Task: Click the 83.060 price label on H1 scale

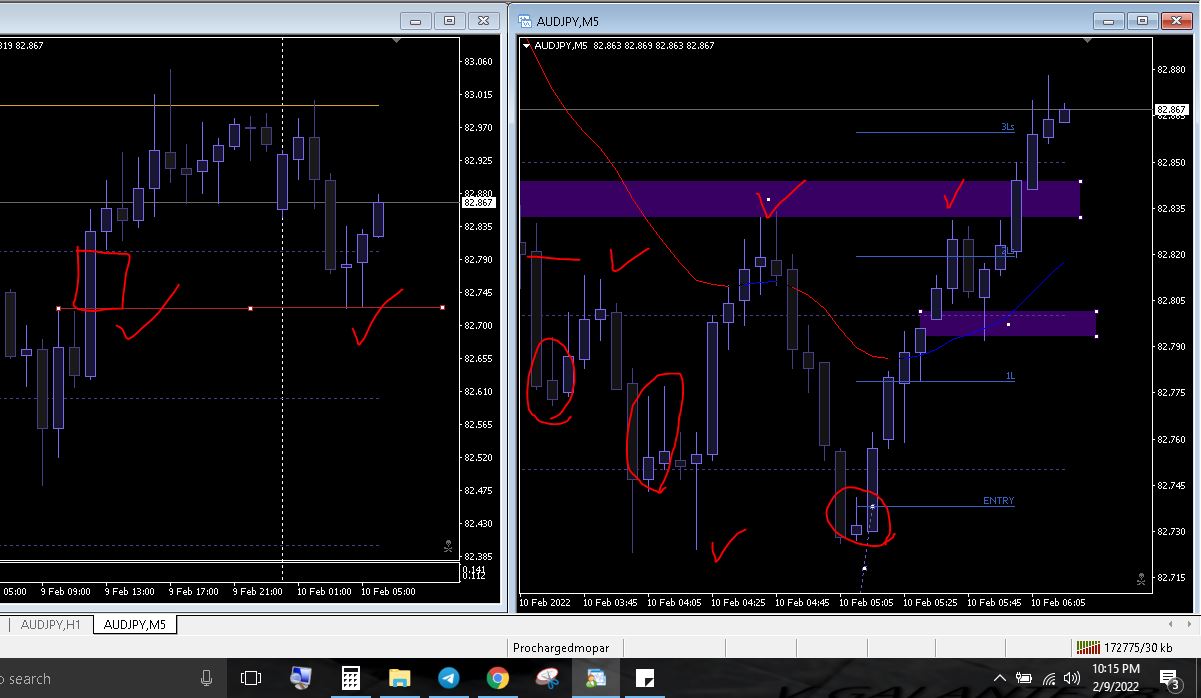Action: point(478,62)
